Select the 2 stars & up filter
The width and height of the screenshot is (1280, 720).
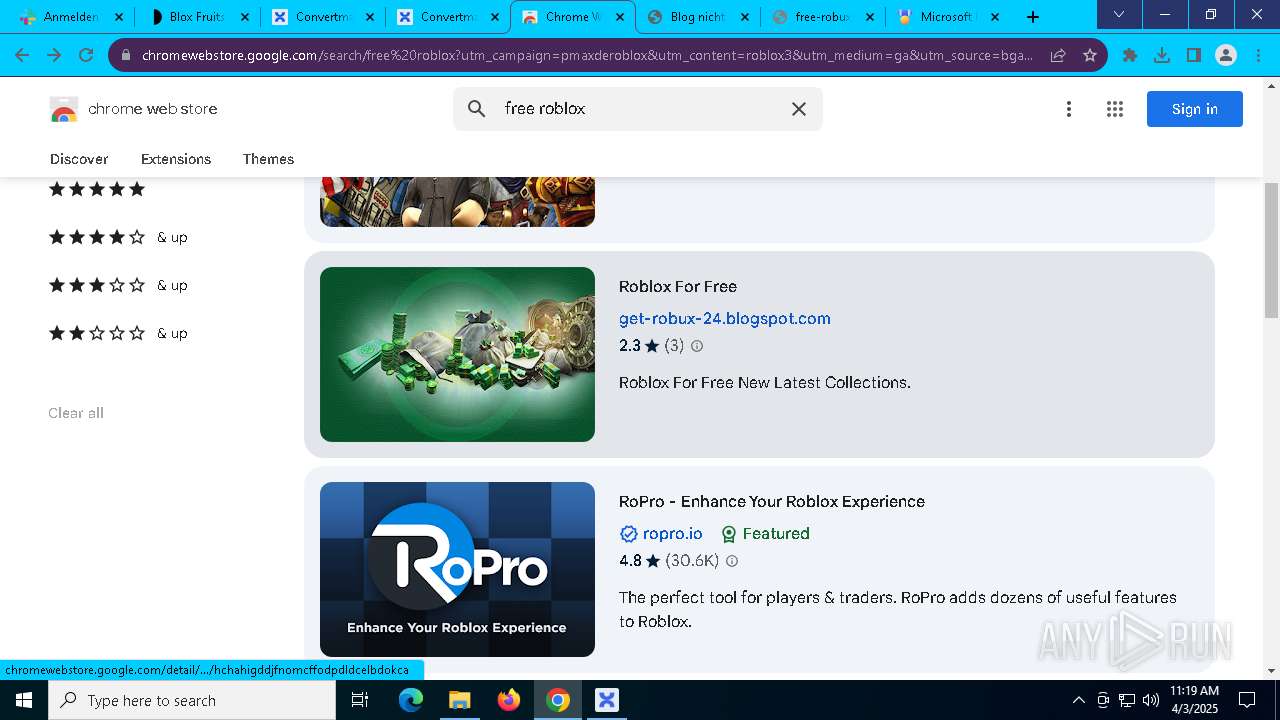pos(118,333)
